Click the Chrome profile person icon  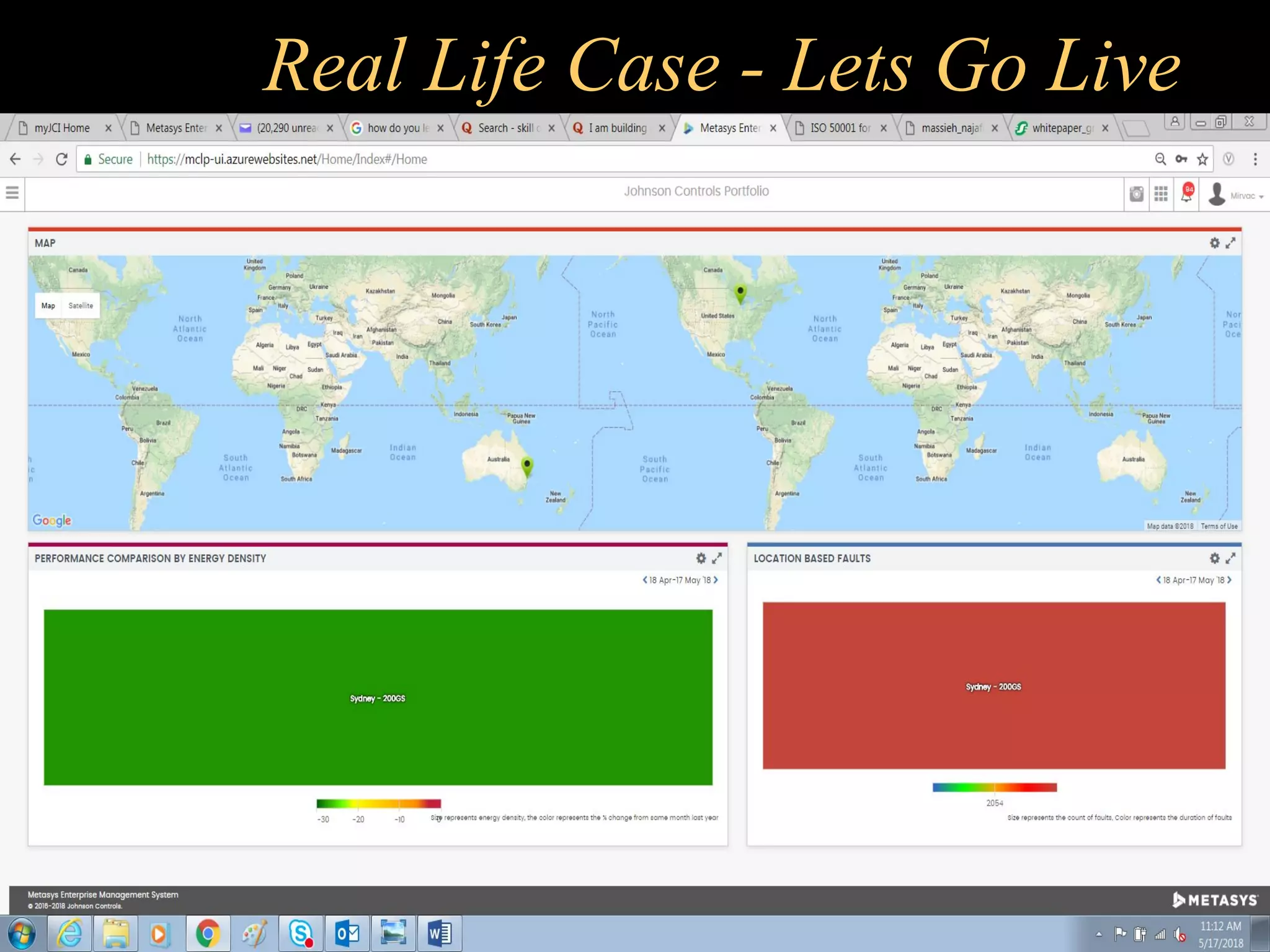pos(1175,121)
